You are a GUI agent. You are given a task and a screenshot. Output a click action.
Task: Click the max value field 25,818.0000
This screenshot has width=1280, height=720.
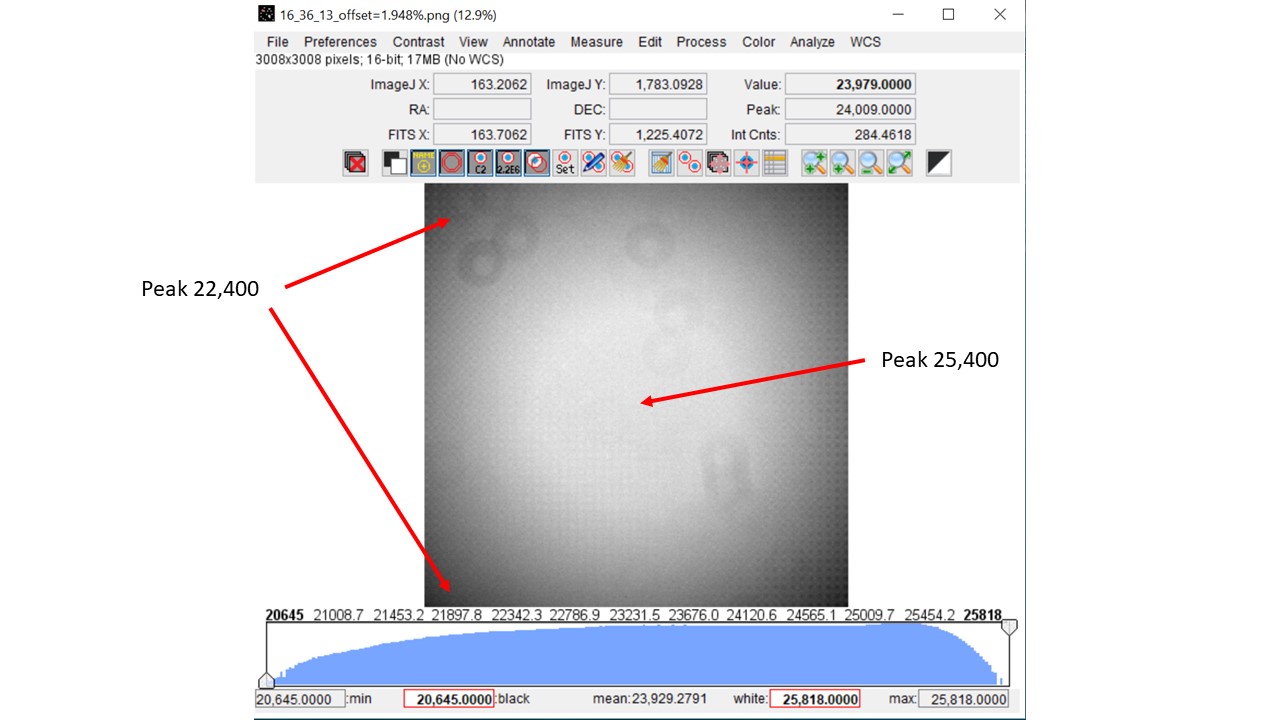(x=963, y=698)
